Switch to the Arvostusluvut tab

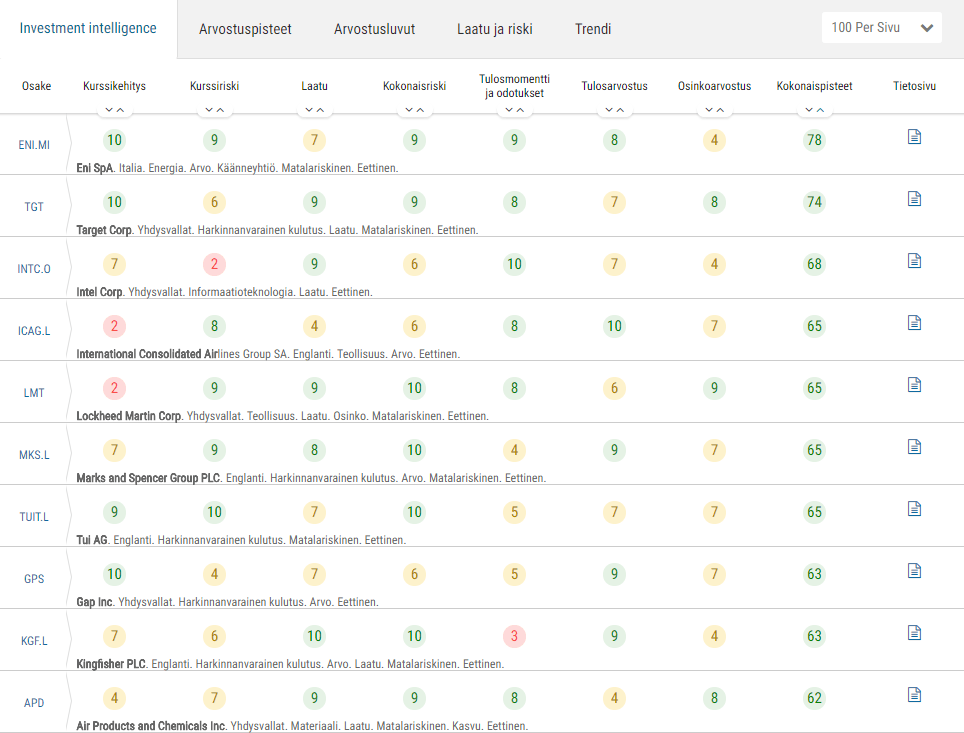374,29
